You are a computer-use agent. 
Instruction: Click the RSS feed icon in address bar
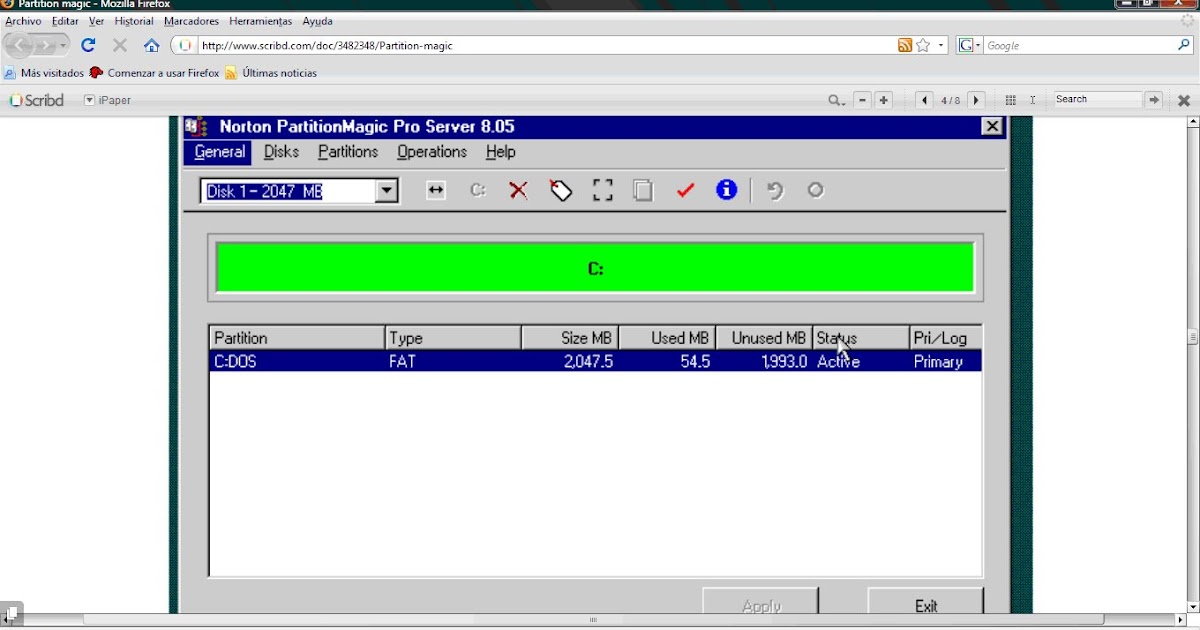pos(905,45)
